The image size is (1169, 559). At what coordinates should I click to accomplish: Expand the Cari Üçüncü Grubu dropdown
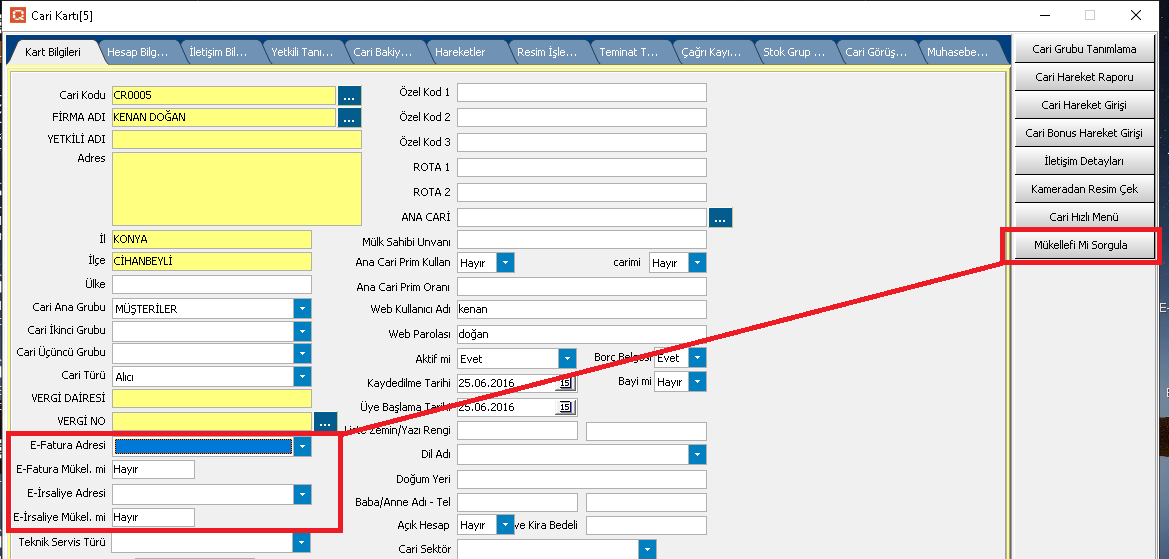coord(302,353)
